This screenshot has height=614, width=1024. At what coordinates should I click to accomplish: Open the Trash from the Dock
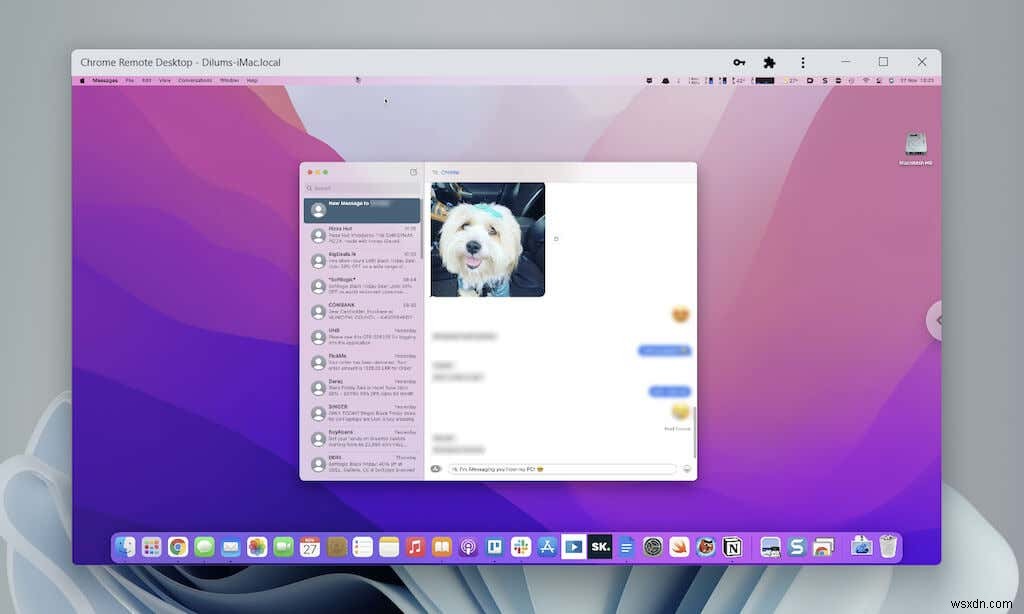coord(887,547)
